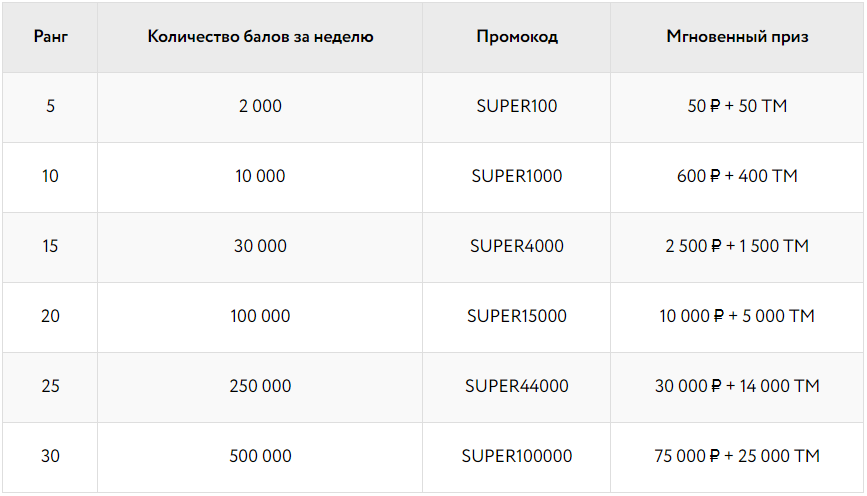Select the SUPER1000 promo code

[517, 176]
